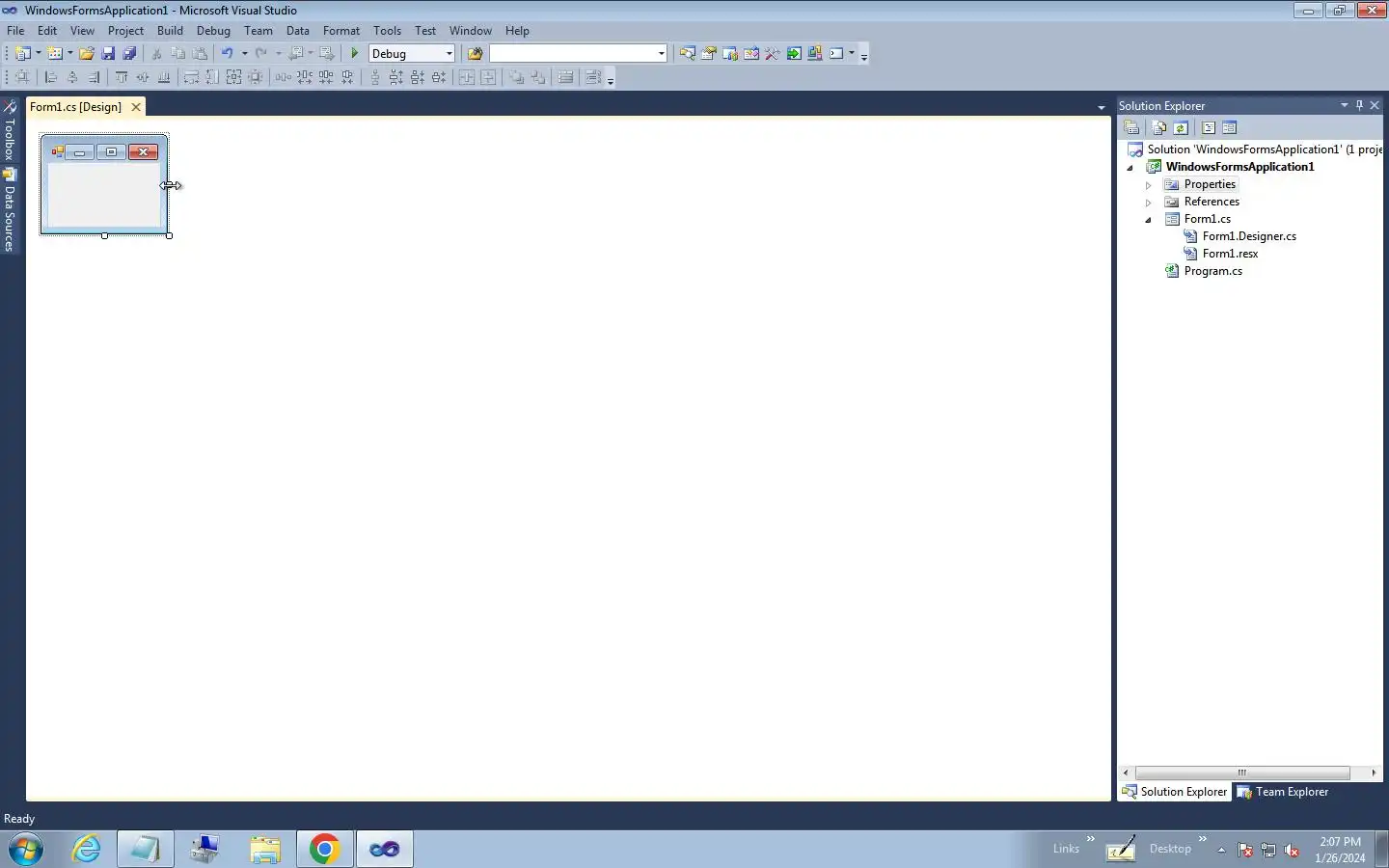Open the File menu

click(15, 31)
